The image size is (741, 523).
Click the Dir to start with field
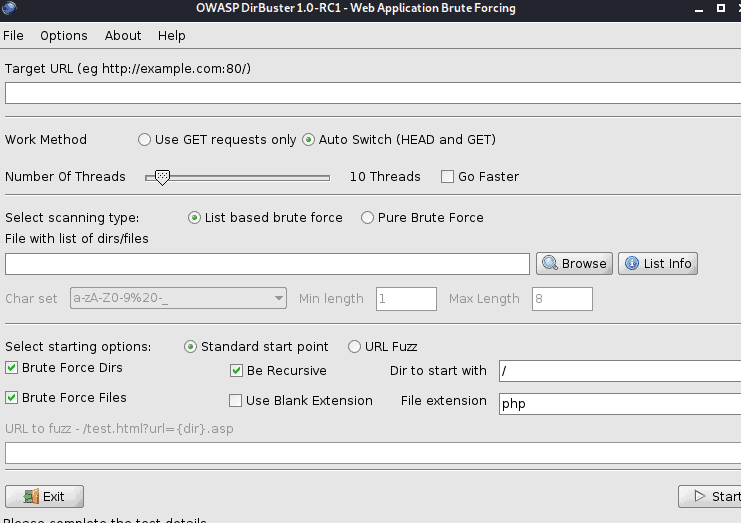(620, 371)
